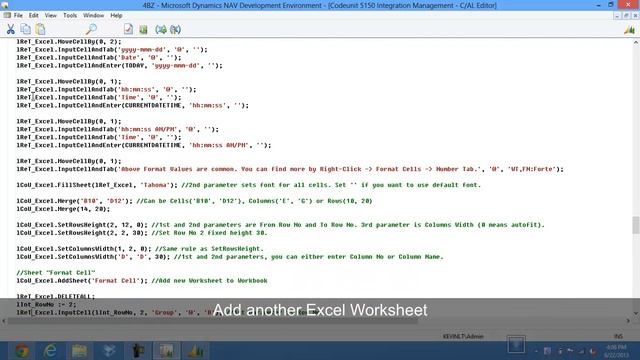The image size is (640, 360).
Task: Click the dark figure app icon on taskbar
Action: pyautogui.click(x=138, y=351)
